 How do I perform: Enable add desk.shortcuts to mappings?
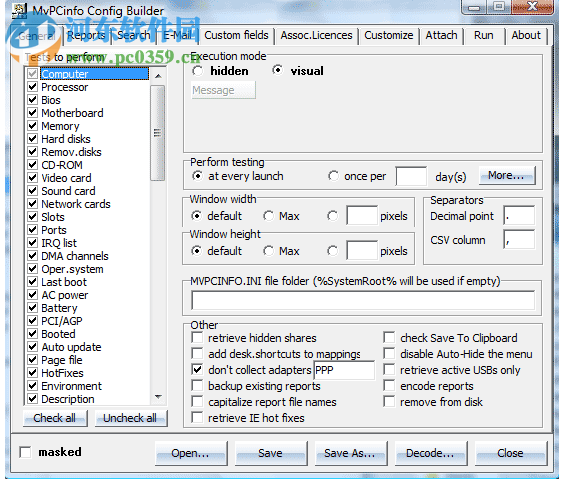coord(197,353)
